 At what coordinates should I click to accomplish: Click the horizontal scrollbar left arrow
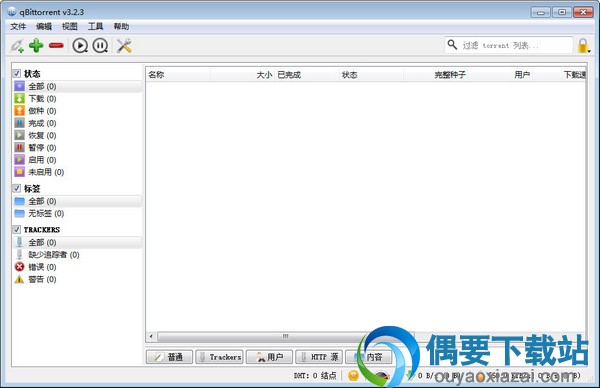click(152, 336)
